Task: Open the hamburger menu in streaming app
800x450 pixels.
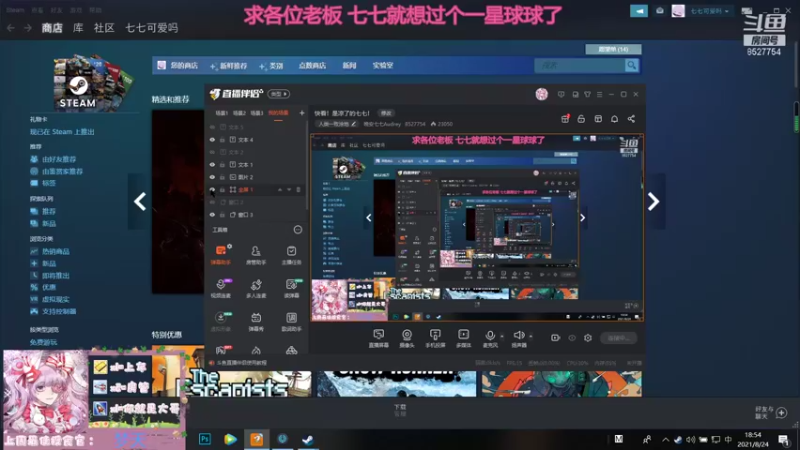Action: tap(599, 94)
